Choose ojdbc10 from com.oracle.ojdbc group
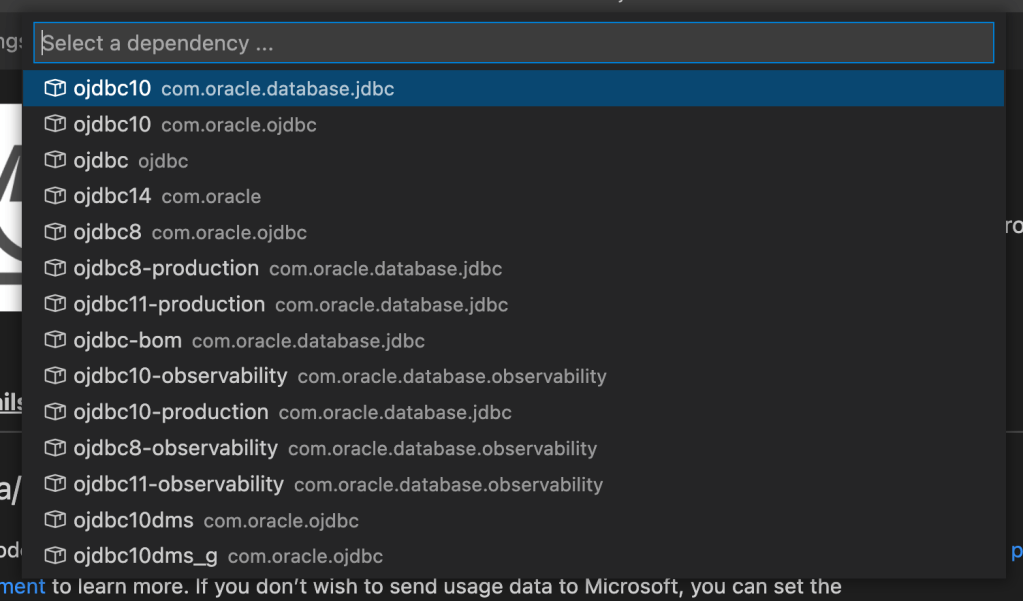This screenshot has width=1023, height=601. 195,125
